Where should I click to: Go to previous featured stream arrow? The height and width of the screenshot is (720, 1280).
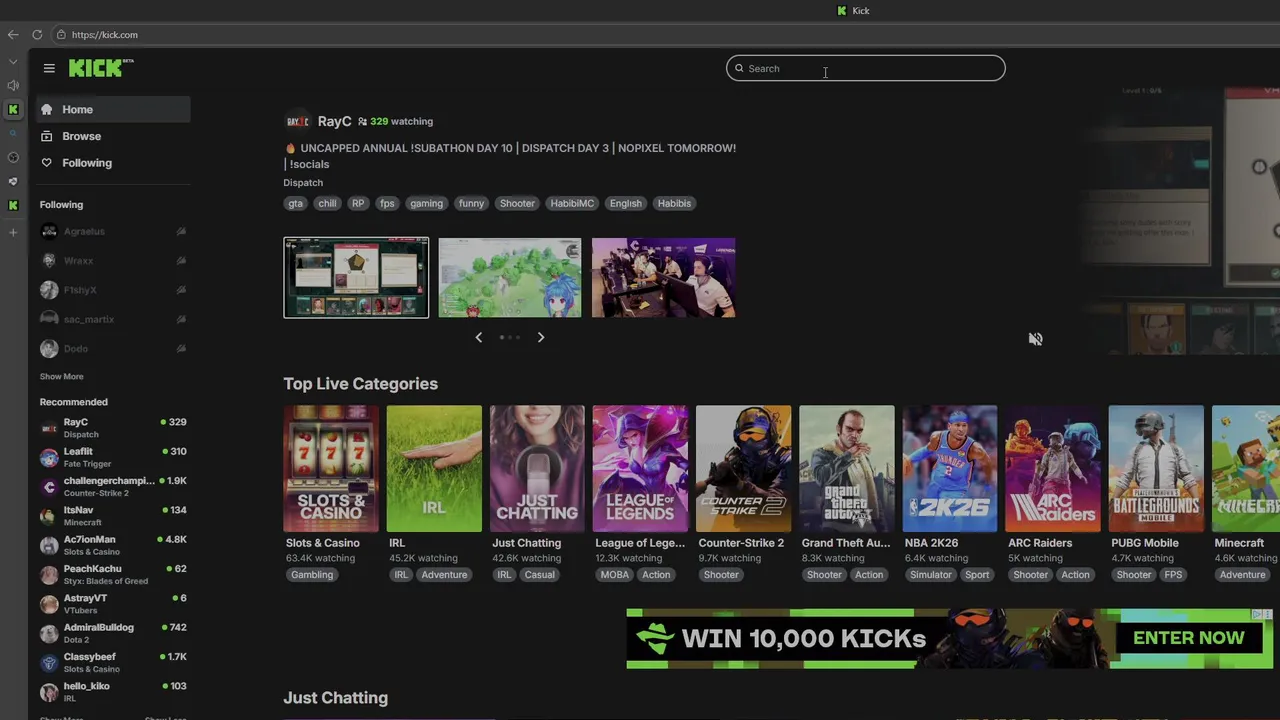coord(478,337)
